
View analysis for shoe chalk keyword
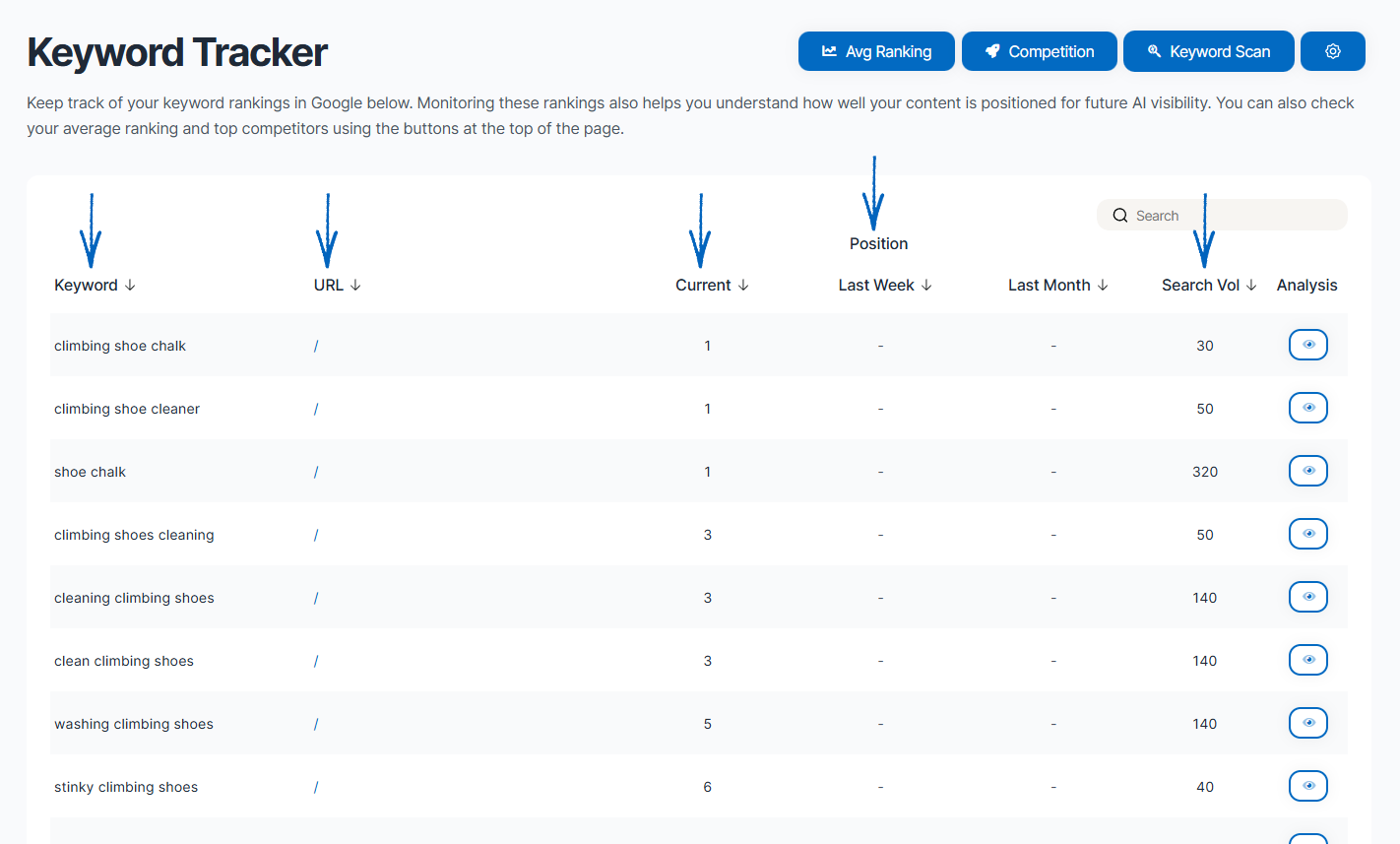click(1308, 471)
